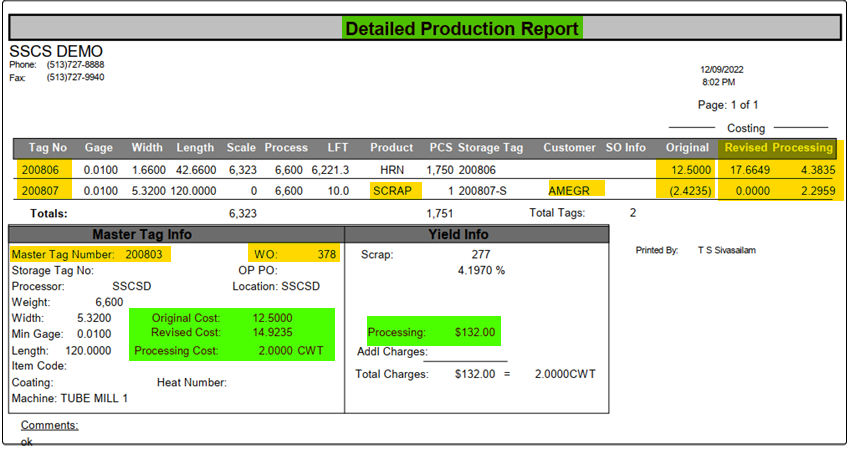This screenshot has height=449, width=850.
Task: Click the Original Cost: 12.5000 line in Master Tag Info
Action: coord(222,318)
